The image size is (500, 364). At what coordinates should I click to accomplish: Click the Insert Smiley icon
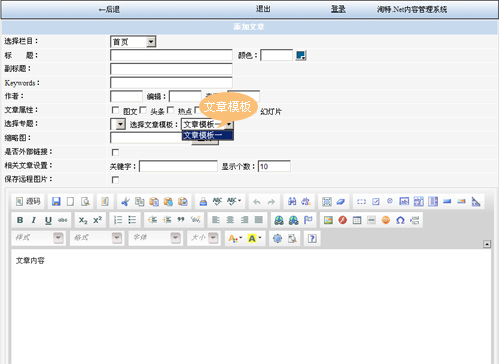pos(386,220)
